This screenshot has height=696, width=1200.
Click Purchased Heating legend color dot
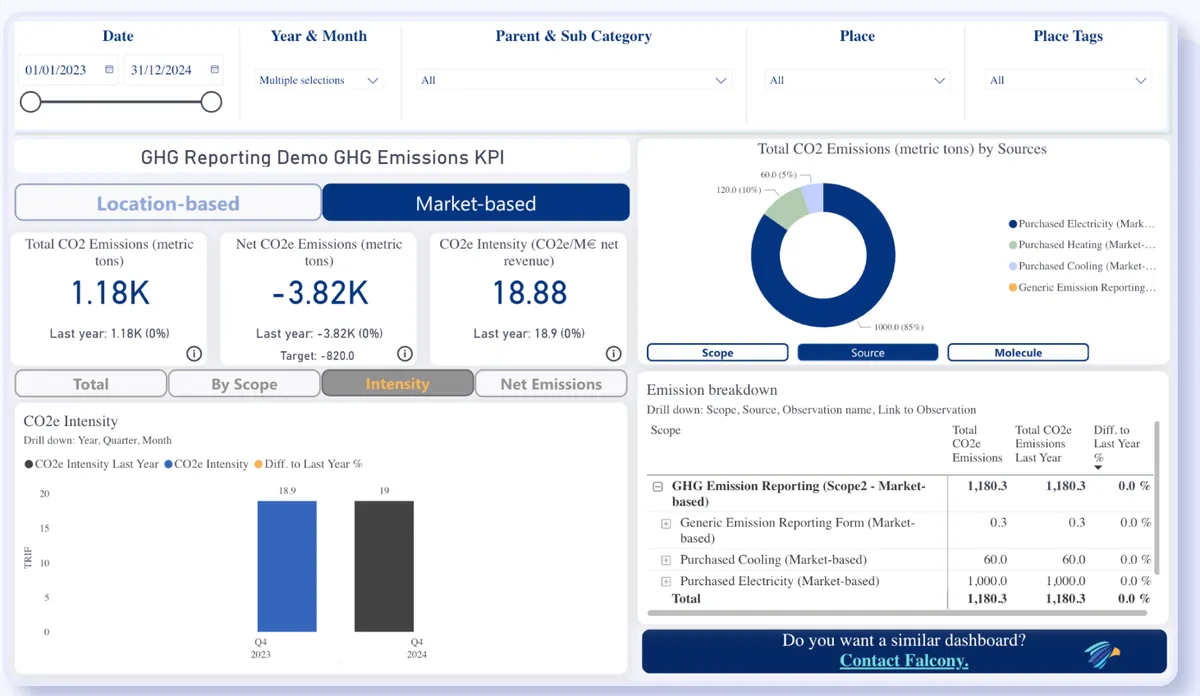[x=1013, y=245]
